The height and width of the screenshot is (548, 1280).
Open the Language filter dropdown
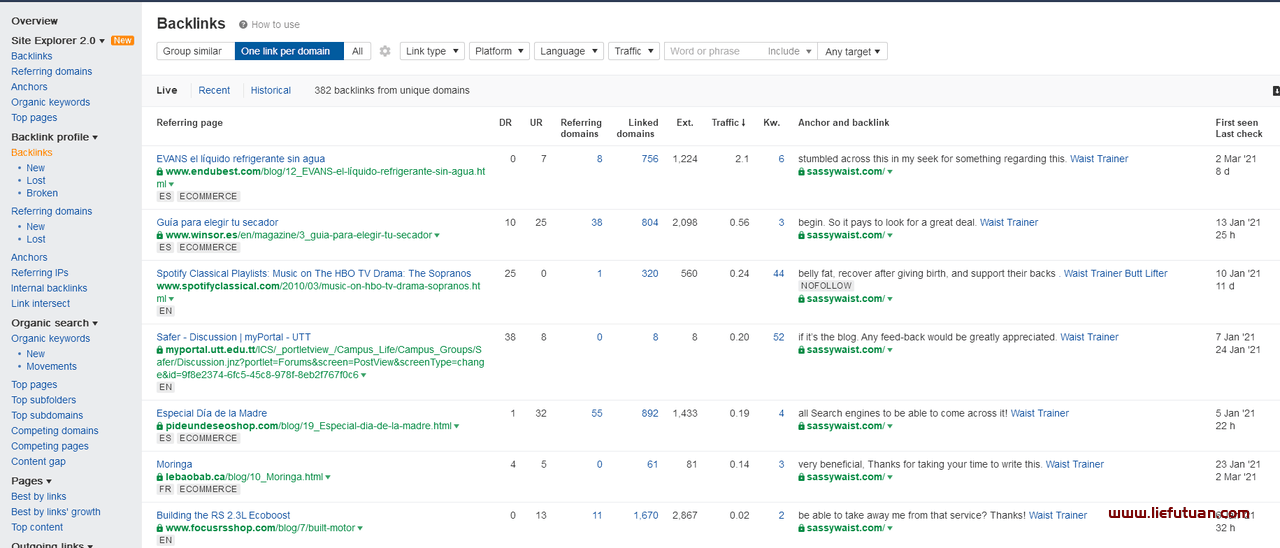[x=568, y=51]
